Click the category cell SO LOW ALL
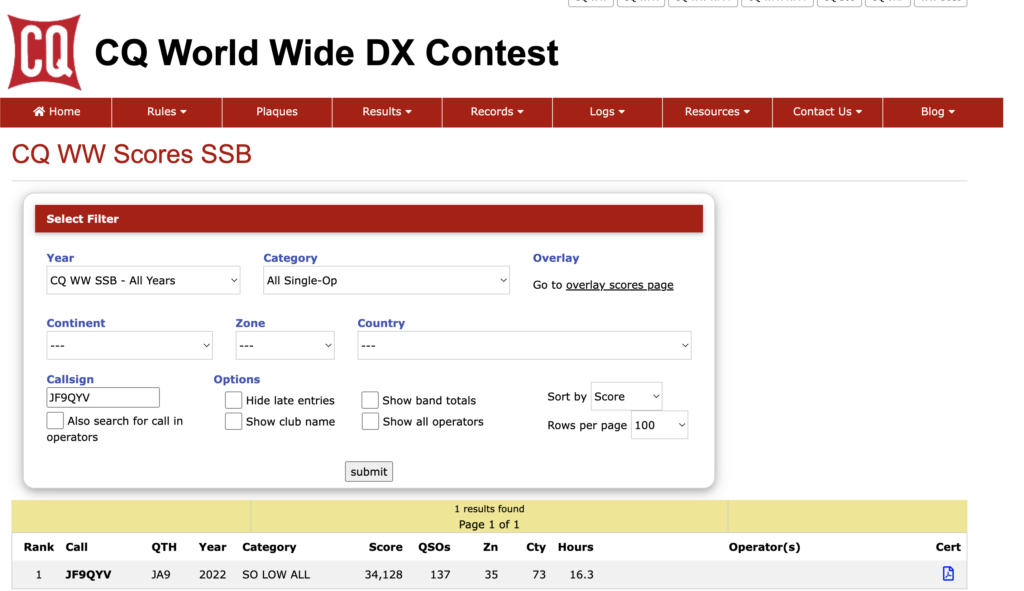1024x591 pixels. click(x=276, y=575)
